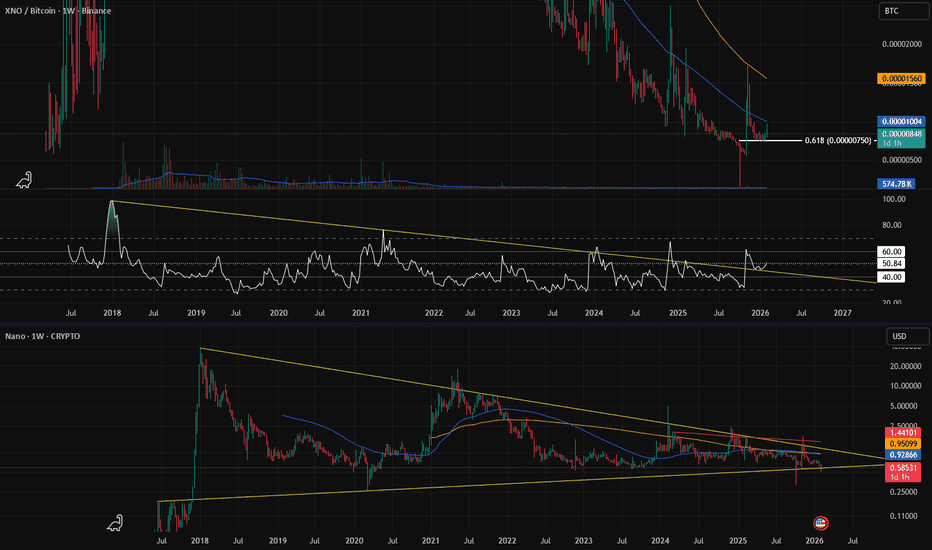Click the 80.00 RSI scale value

[x=894, y=225]
